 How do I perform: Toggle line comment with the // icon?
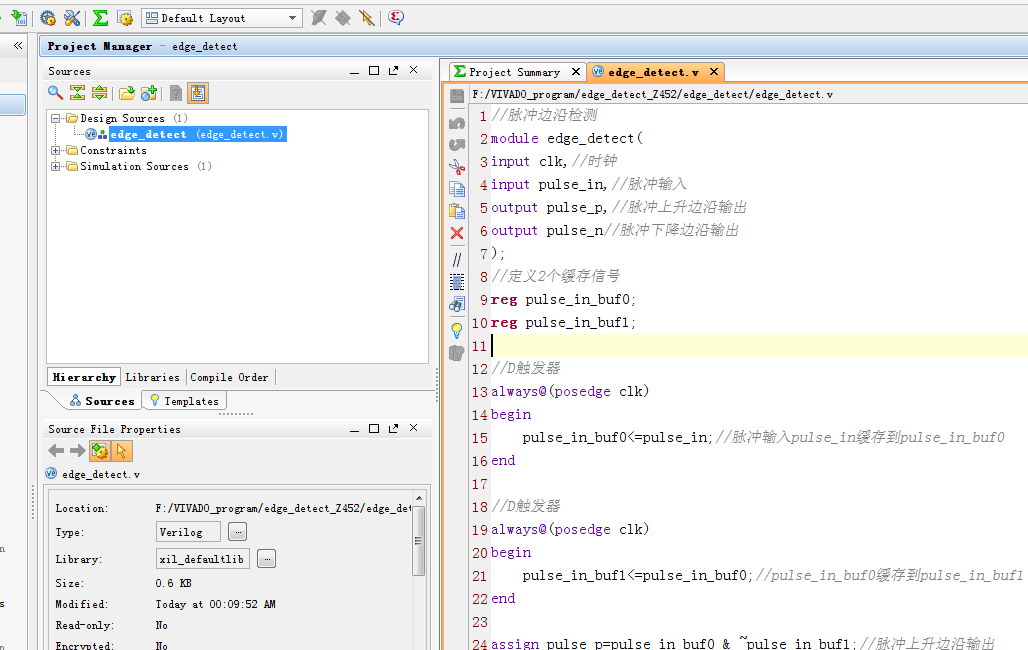point(457,259)
